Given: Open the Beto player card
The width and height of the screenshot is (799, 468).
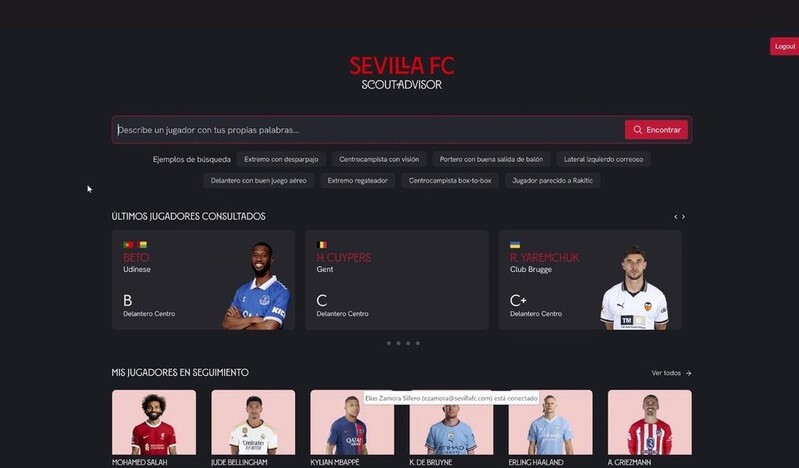Looking at the screenshot, I should click(x=203, y=280).
